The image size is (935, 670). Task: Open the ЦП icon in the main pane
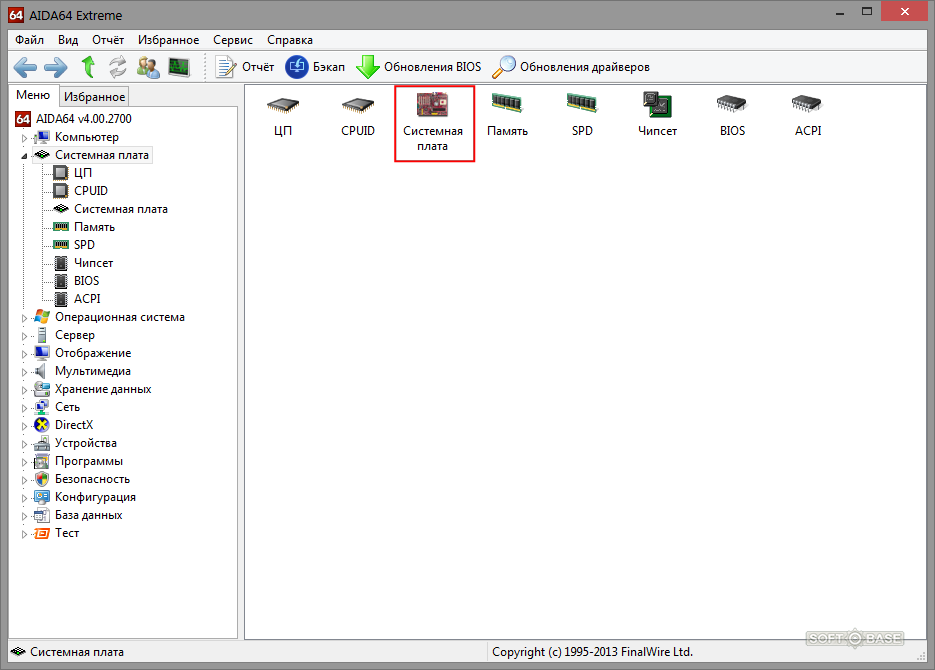point(283,116)
